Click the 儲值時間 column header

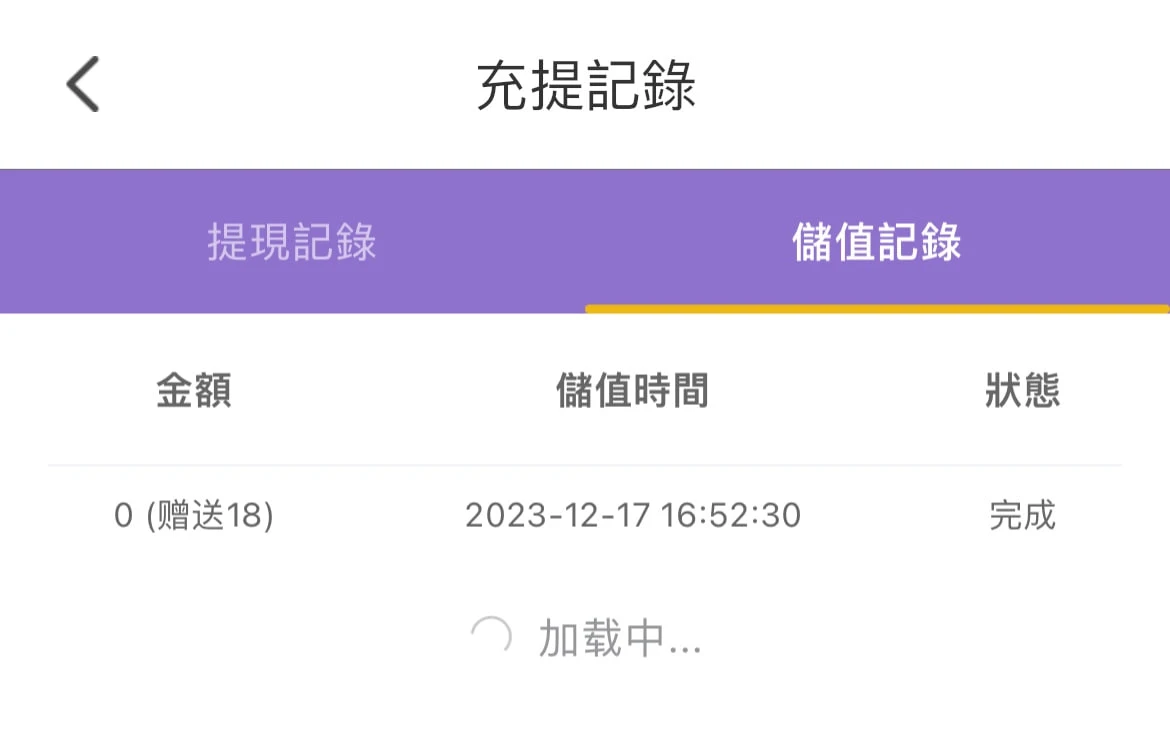click(x=632, y=392)
